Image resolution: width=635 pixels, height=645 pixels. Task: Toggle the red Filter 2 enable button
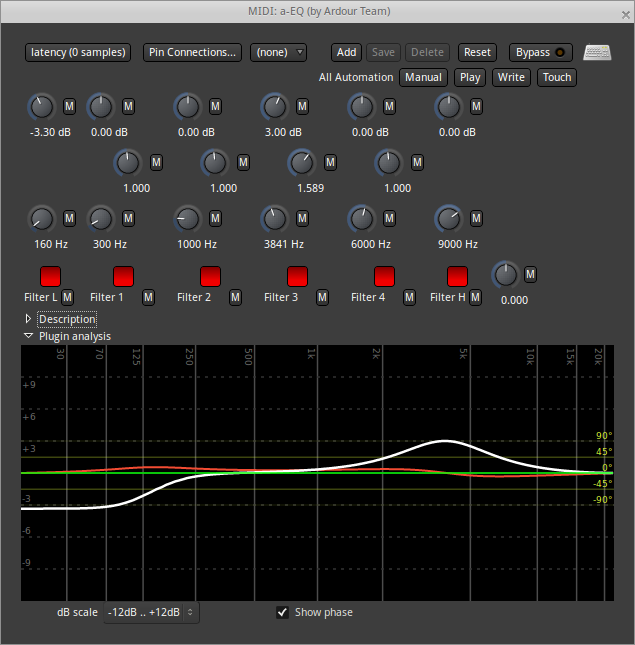pos(210,276)
